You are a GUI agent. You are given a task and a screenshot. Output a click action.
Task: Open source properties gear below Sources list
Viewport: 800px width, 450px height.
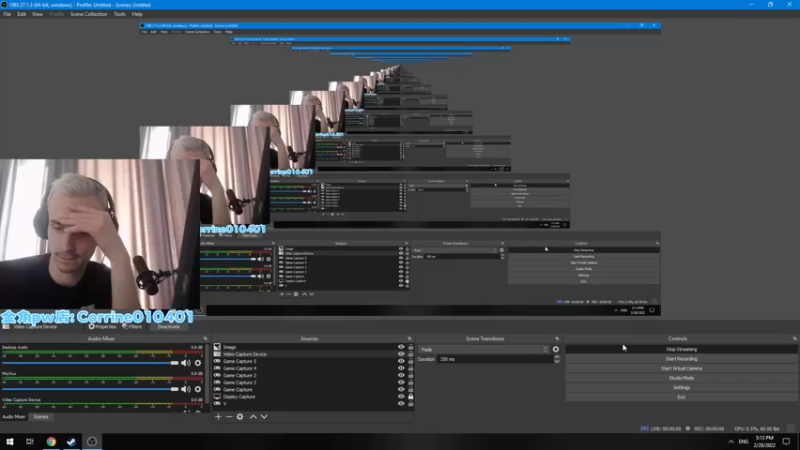[x=240, y=417]
